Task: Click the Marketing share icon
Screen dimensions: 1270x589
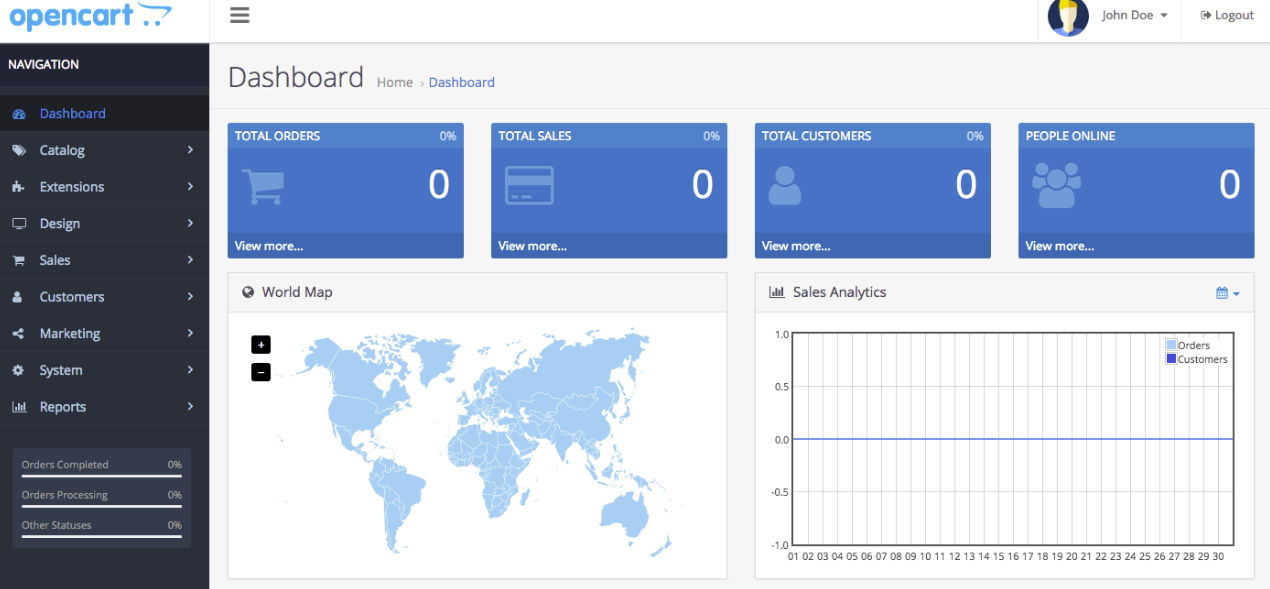Action: click(18, 334)
